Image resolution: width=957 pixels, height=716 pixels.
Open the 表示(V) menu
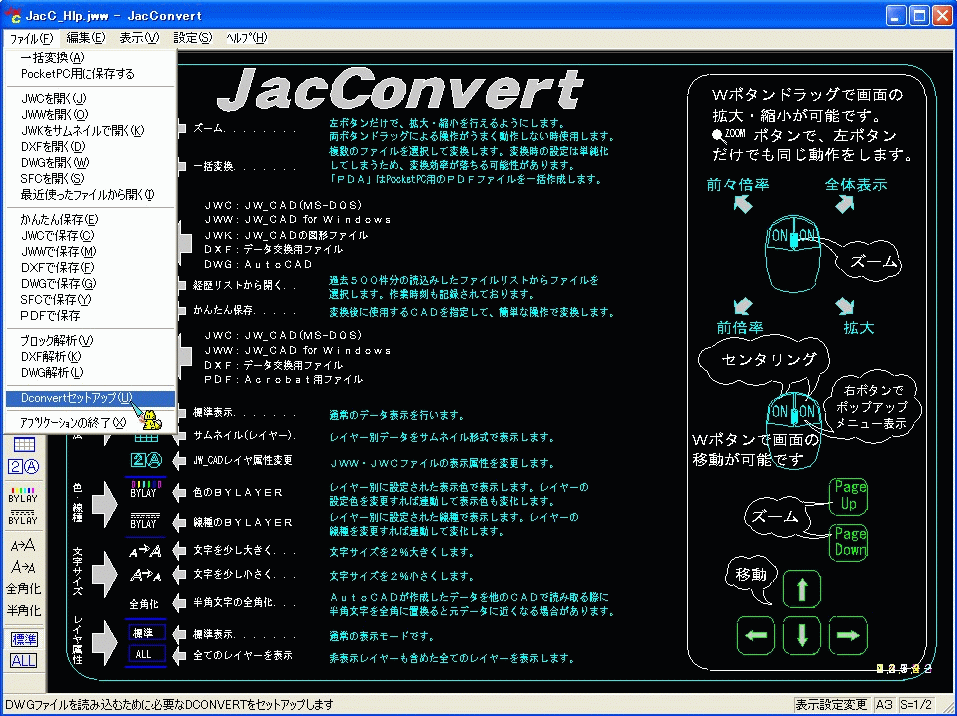pos(139,38)
